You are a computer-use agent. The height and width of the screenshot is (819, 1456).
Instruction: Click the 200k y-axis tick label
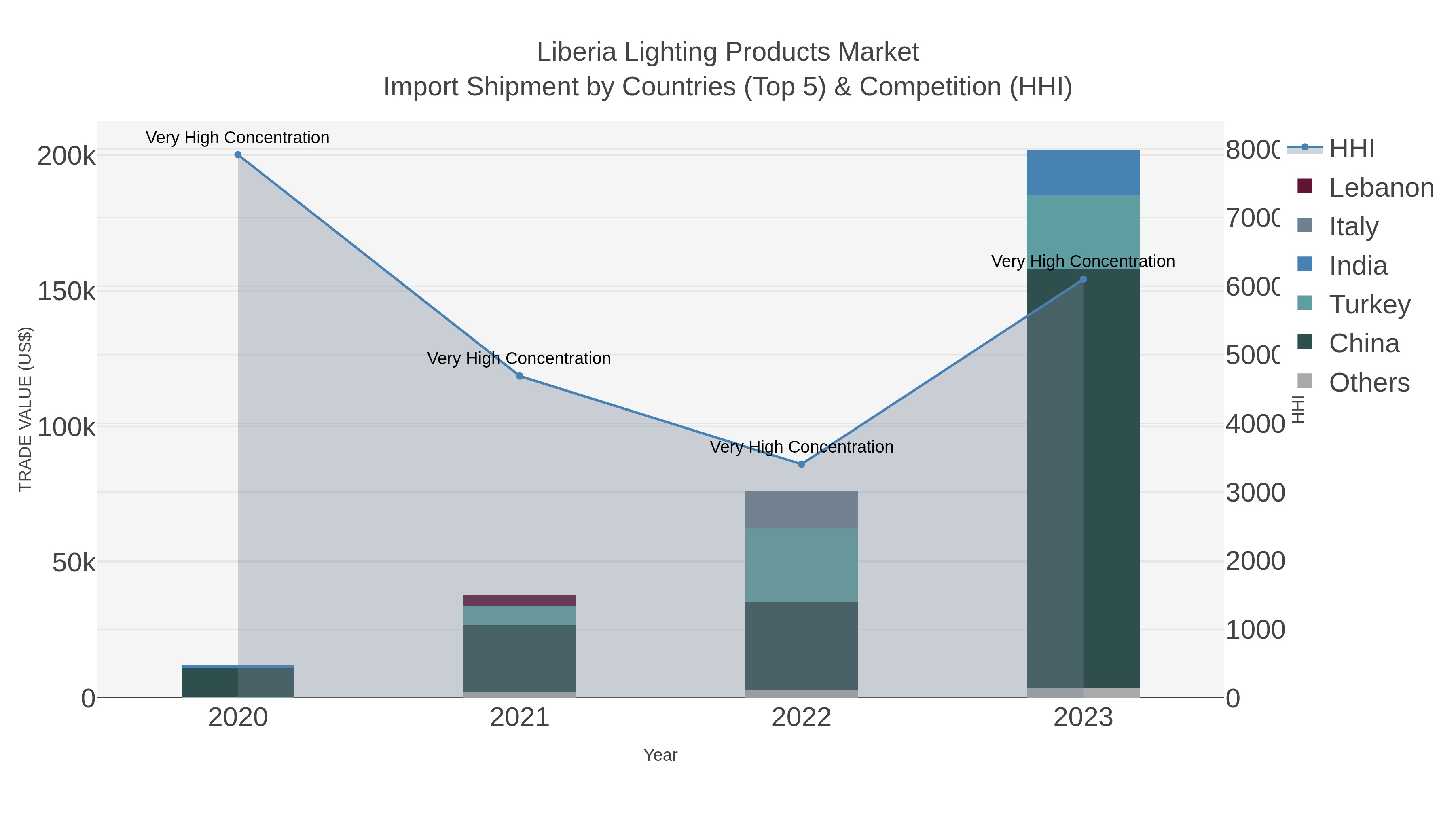(x=67, y=156)
